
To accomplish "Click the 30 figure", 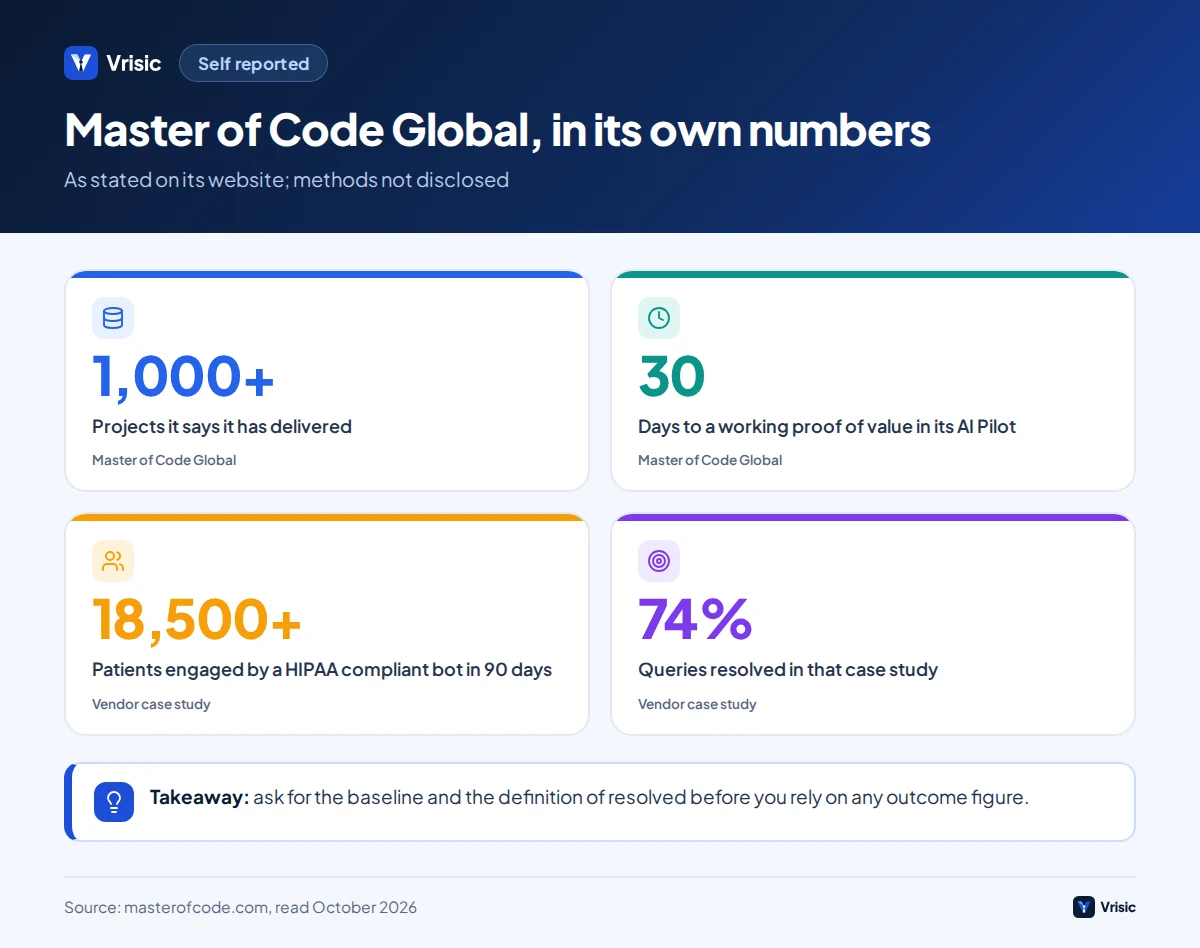I will (x=672, y=376).
